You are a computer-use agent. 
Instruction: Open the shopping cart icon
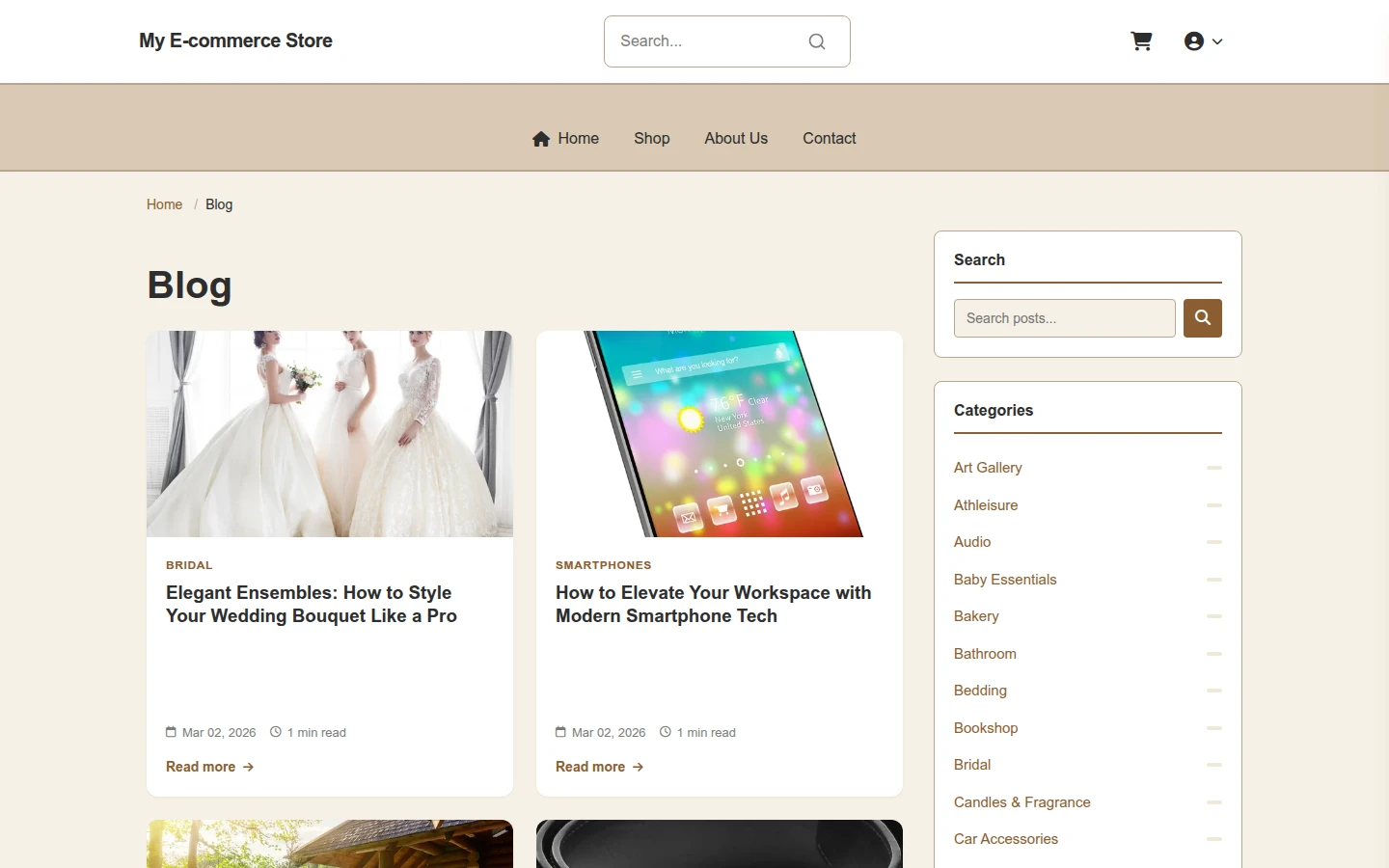1141,41
